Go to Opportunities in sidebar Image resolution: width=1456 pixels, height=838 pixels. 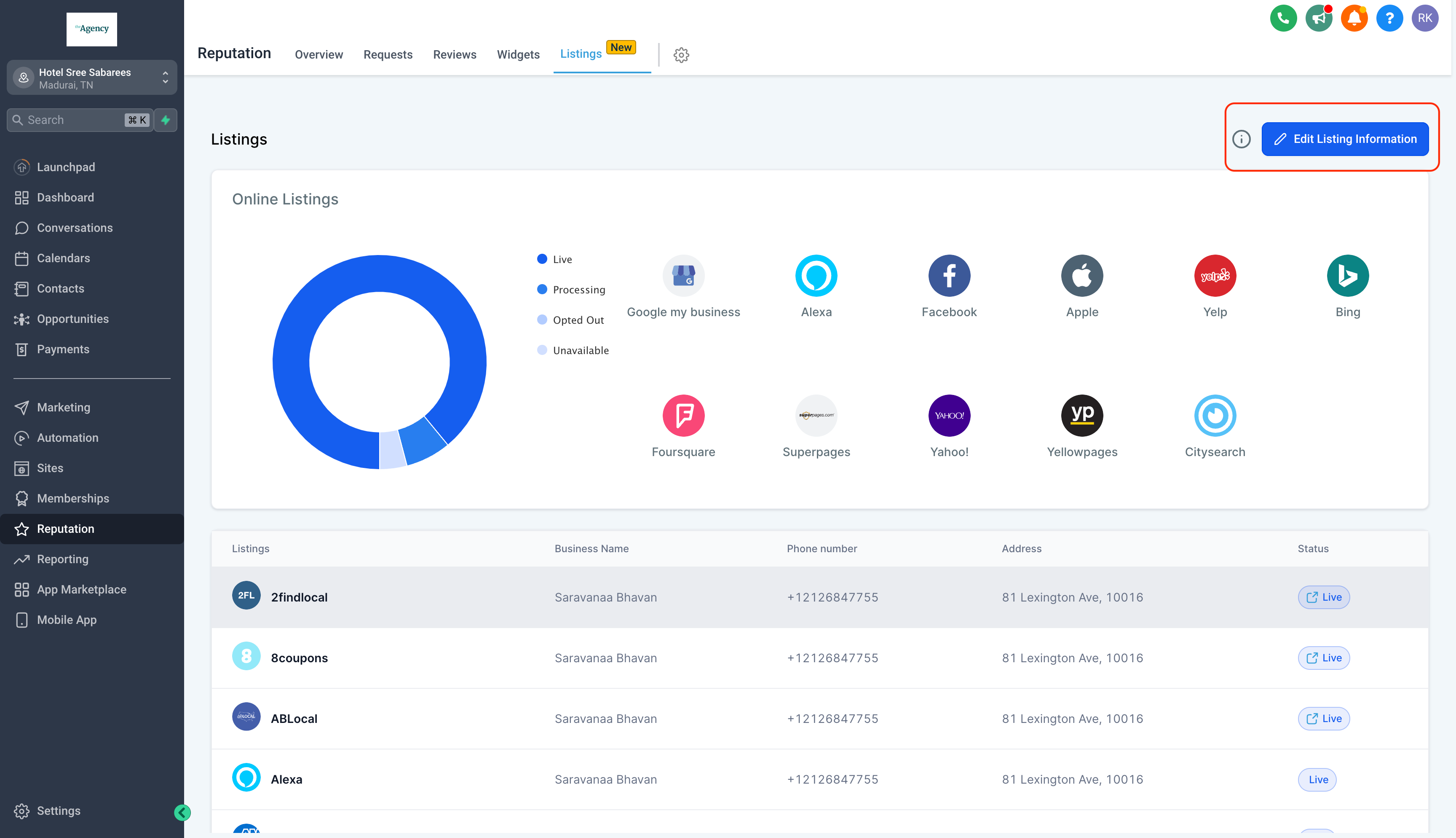pos(92,319)
